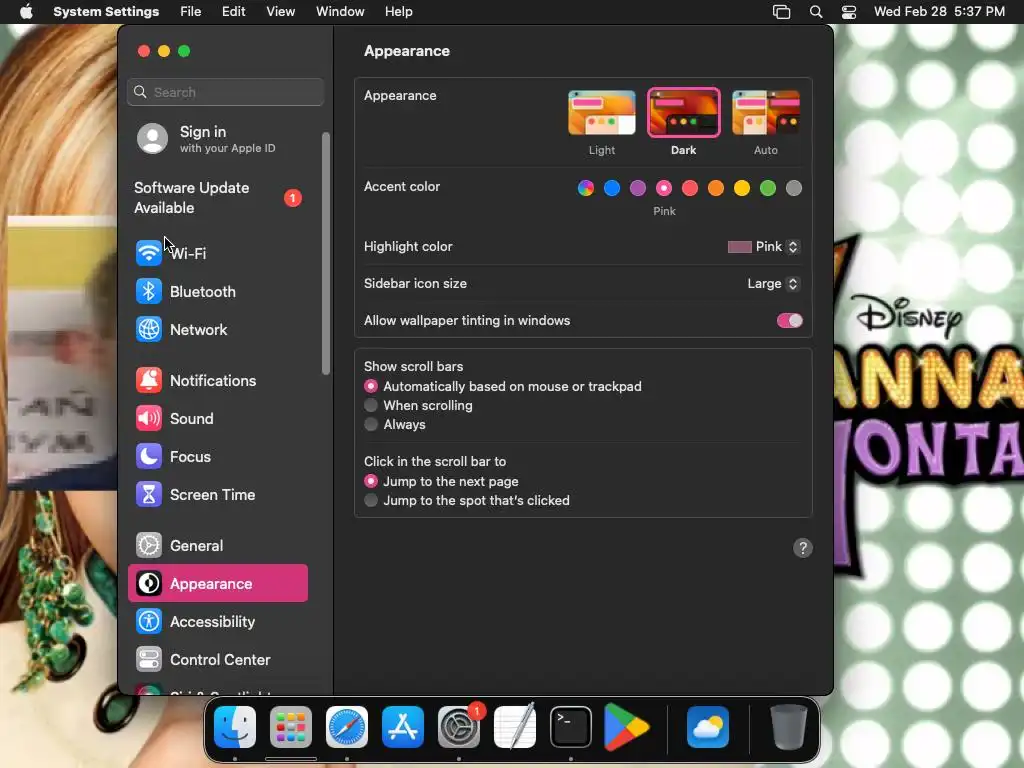Screen dimensions: 1024x768
Task: Open Google Play icon in Dock
Action: point(626,727)
